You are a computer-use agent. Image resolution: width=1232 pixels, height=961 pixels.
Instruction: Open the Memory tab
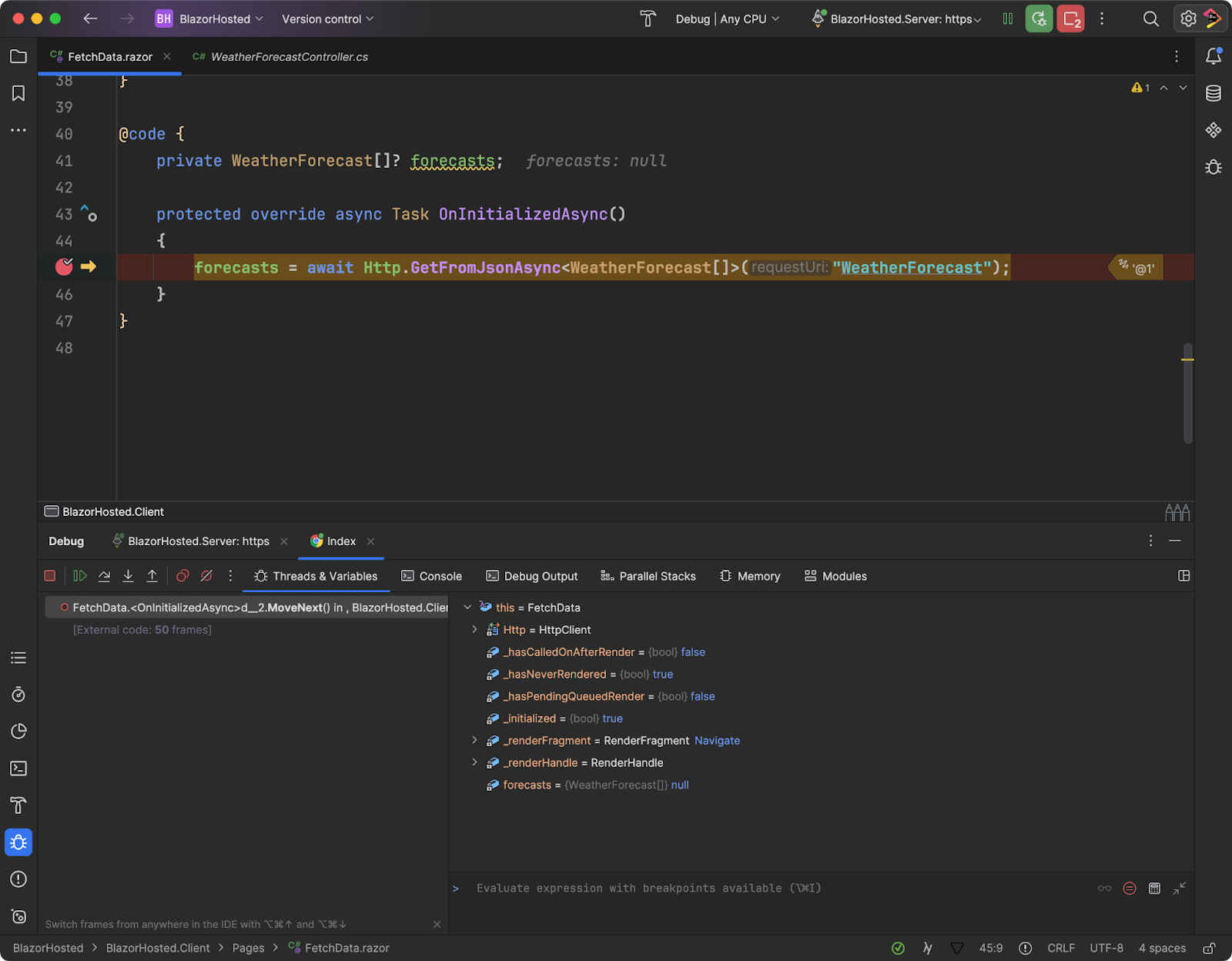click(750, 576)
